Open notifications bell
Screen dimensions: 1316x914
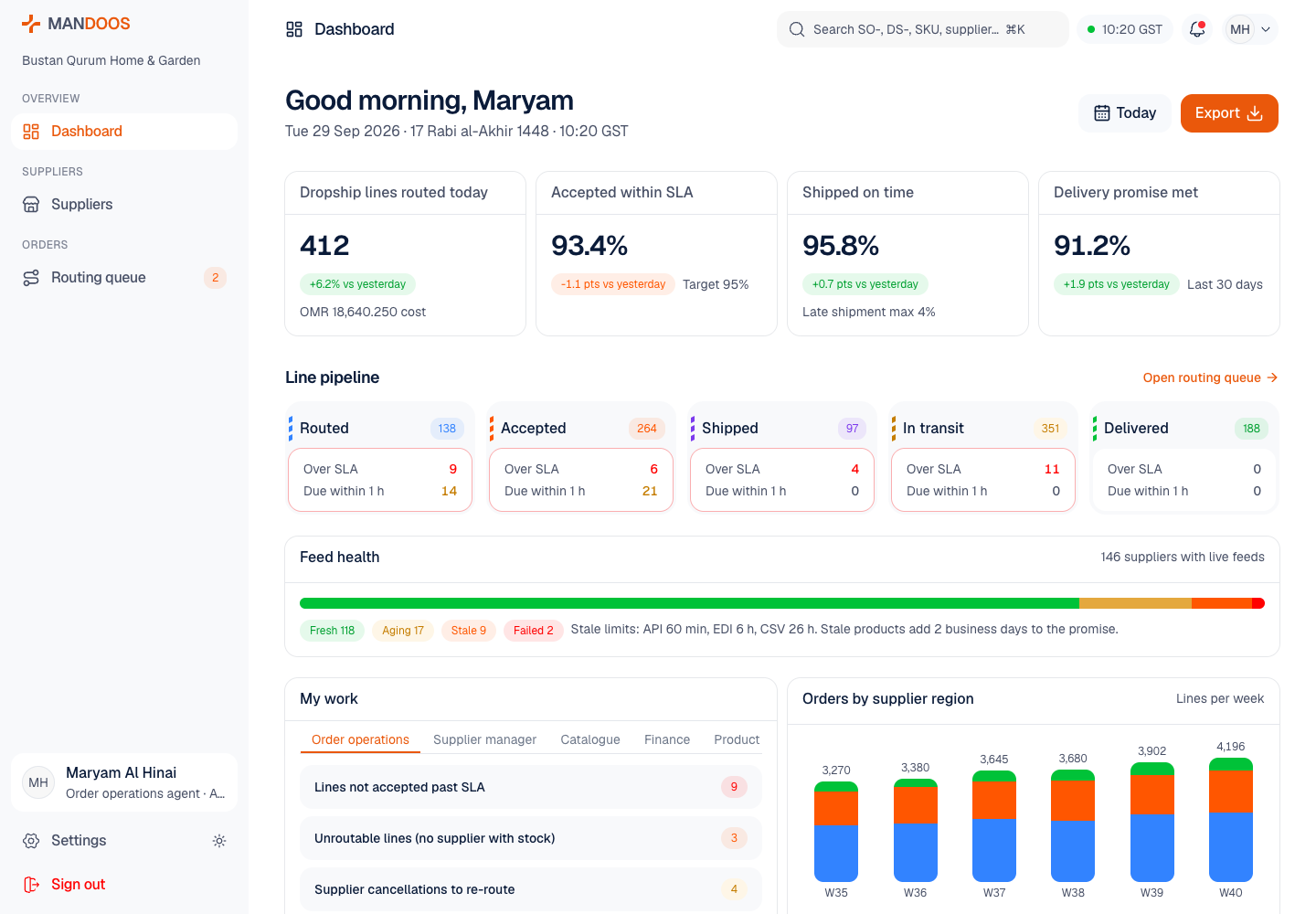(x=1197, y=29)
